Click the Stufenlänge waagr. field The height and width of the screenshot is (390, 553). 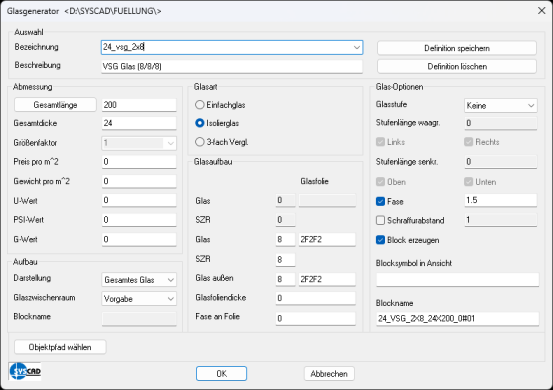(500, 123)
